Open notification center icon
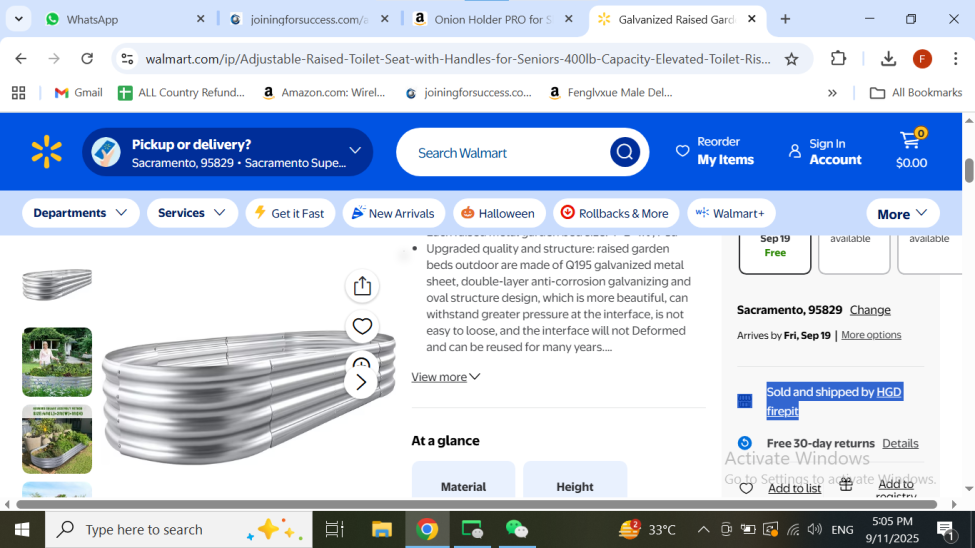 946,530
